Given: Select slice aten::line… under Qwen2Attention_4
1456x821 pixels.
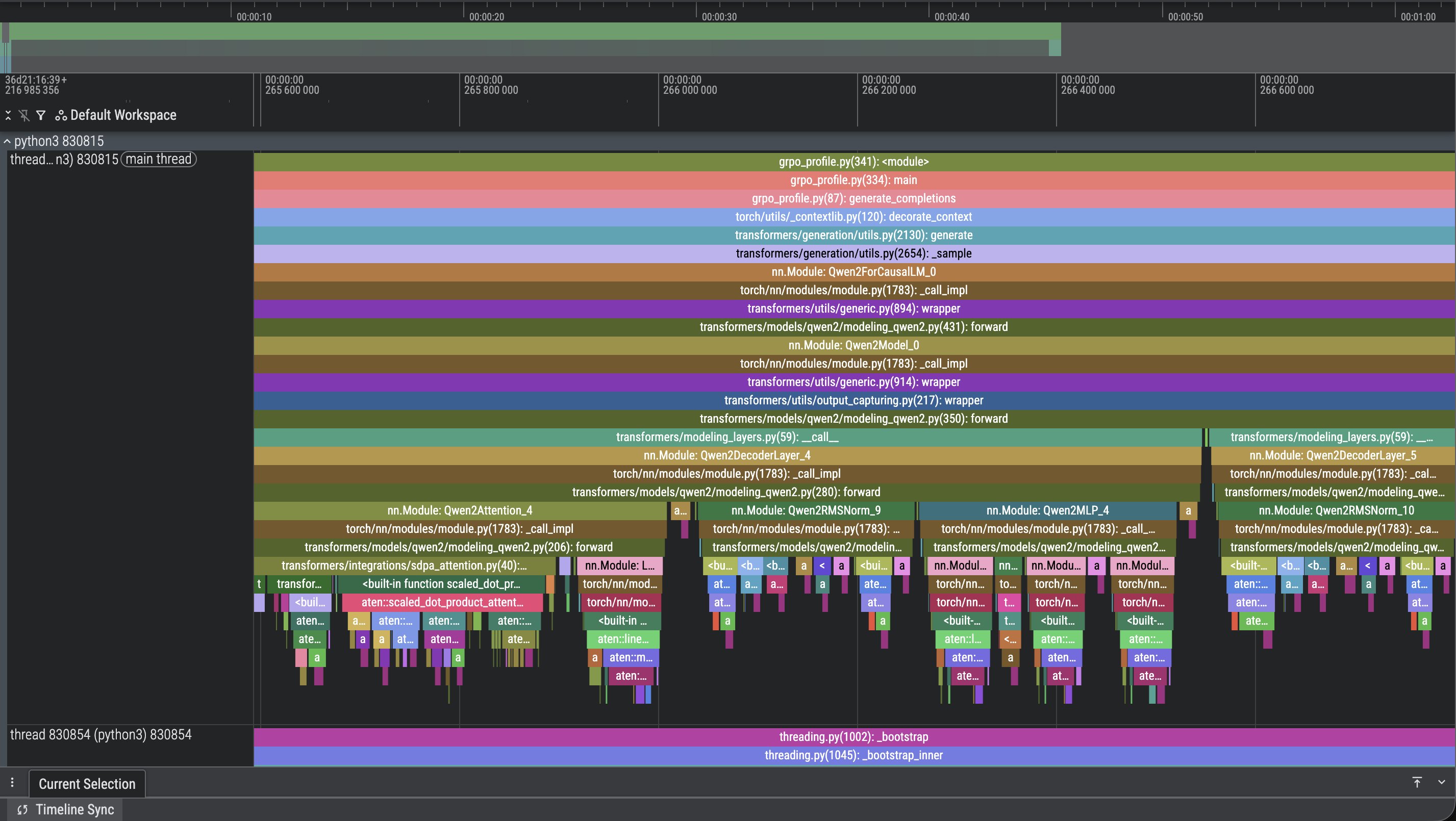Looking at the screenshot, I should [x=623, y=639].
